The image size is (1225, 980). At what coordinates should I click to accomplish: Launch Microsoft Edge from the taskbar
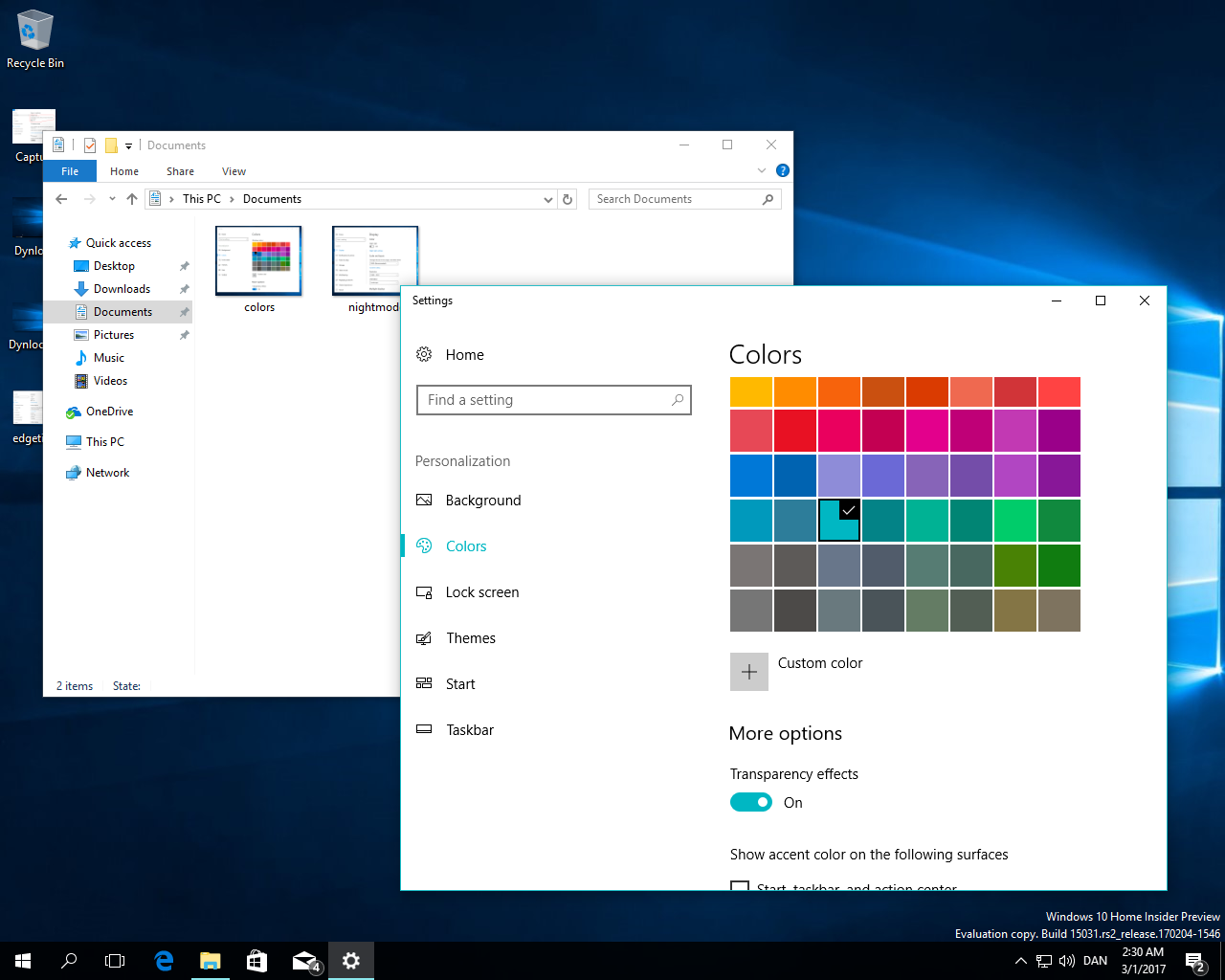(164, 960)
